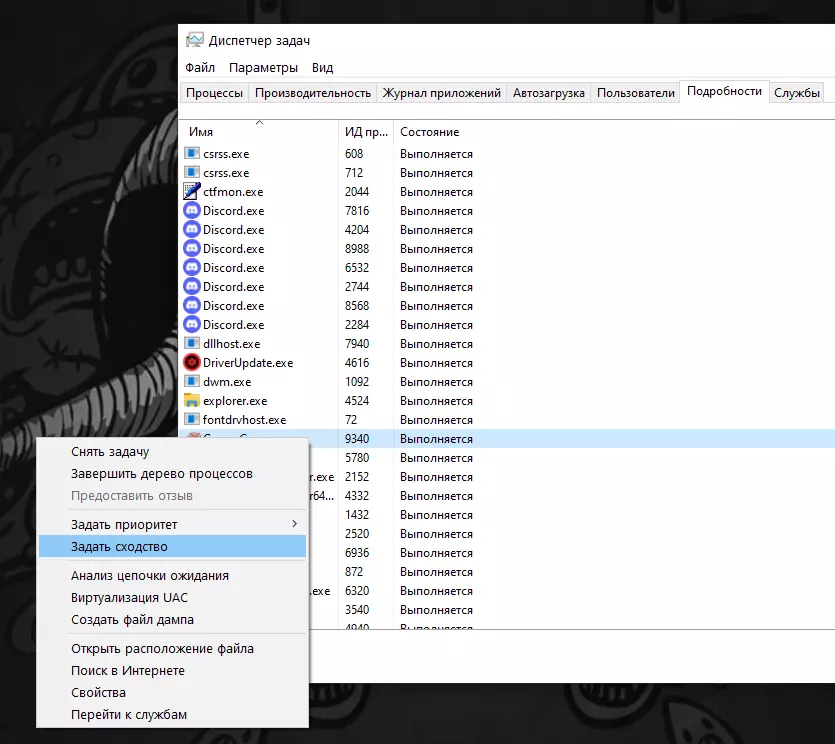Click the Discord icon for PID 2744

click(192, 287)
